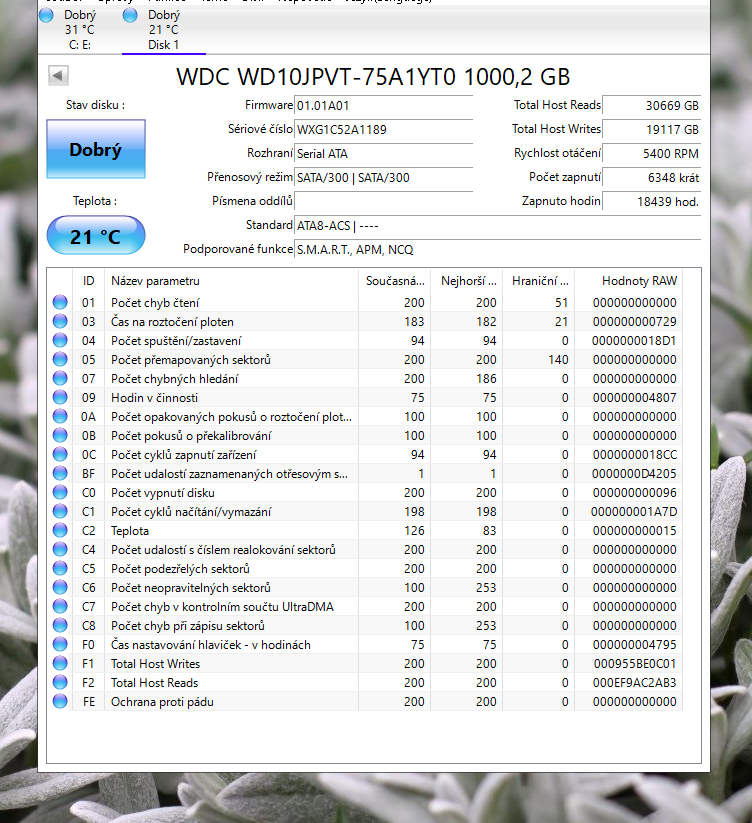
Task: Select 'Počet chyb čtení' parameter name
Action: click(x=155, y=303)
